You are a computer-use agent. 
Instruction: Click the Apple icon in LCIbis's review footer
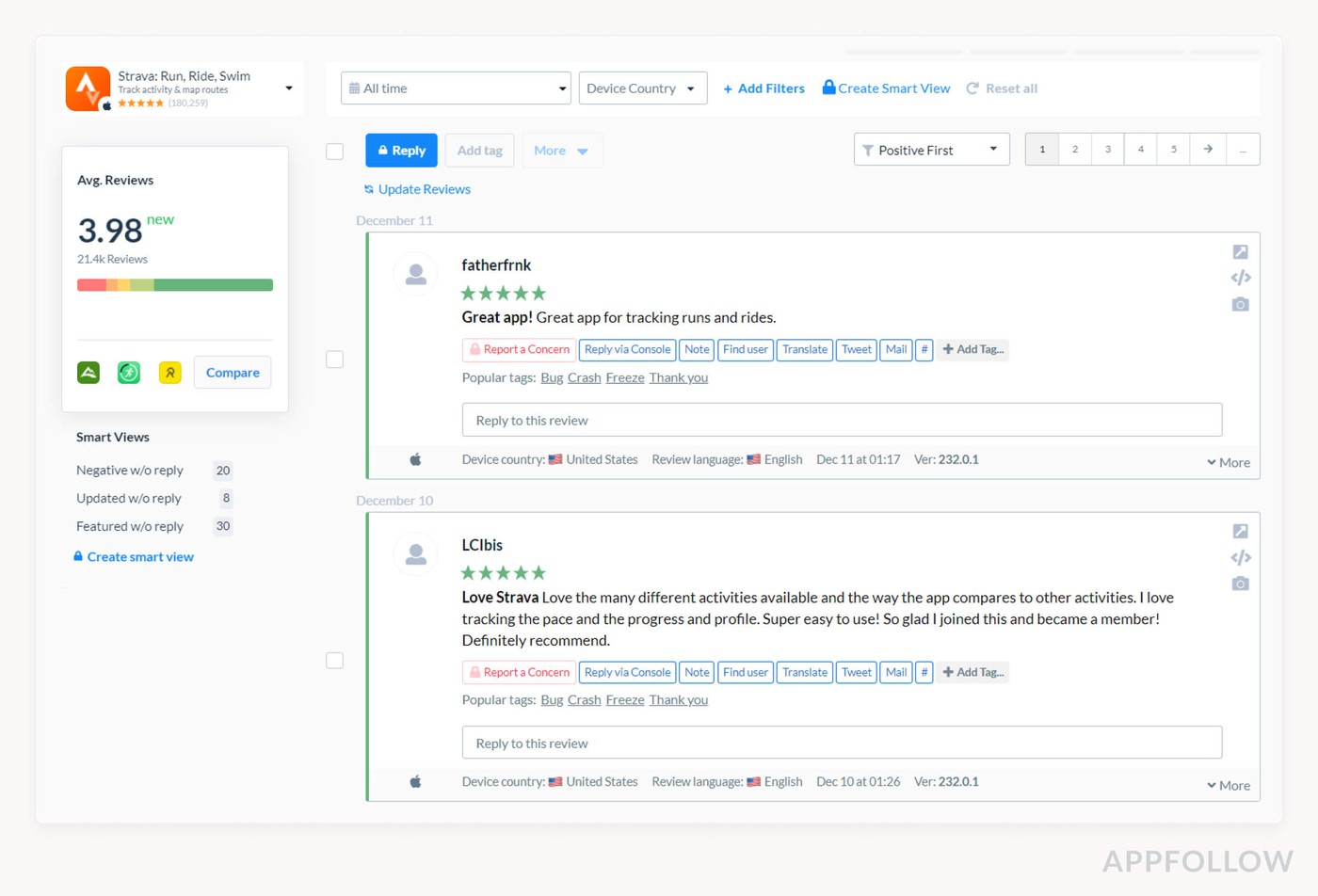click(x=415, y=781)
